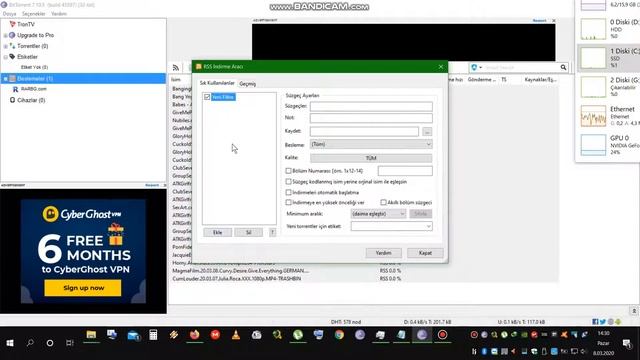This screenshot has height=360, width=640.
Task: Click the Twitter icon in status bar
Action: (x=603, y=322)
